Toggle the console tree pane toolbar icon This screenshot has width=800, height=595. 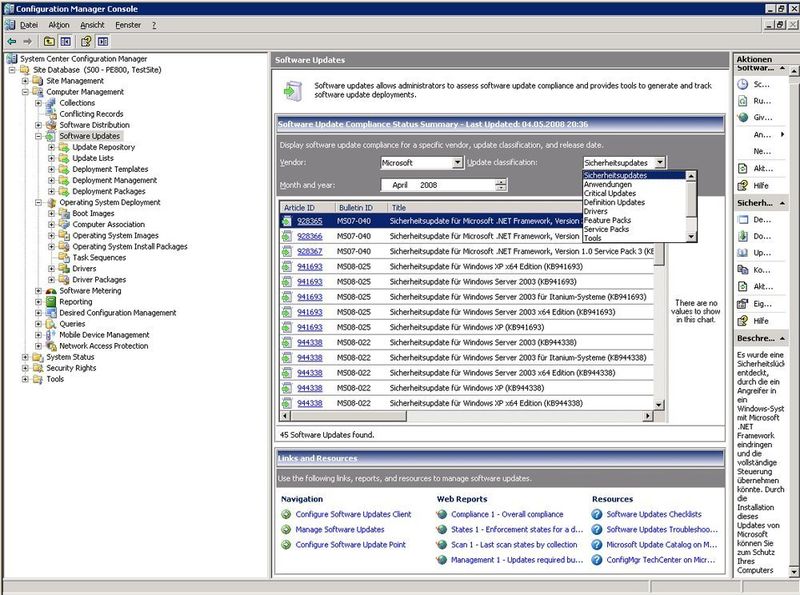point(66,41)
